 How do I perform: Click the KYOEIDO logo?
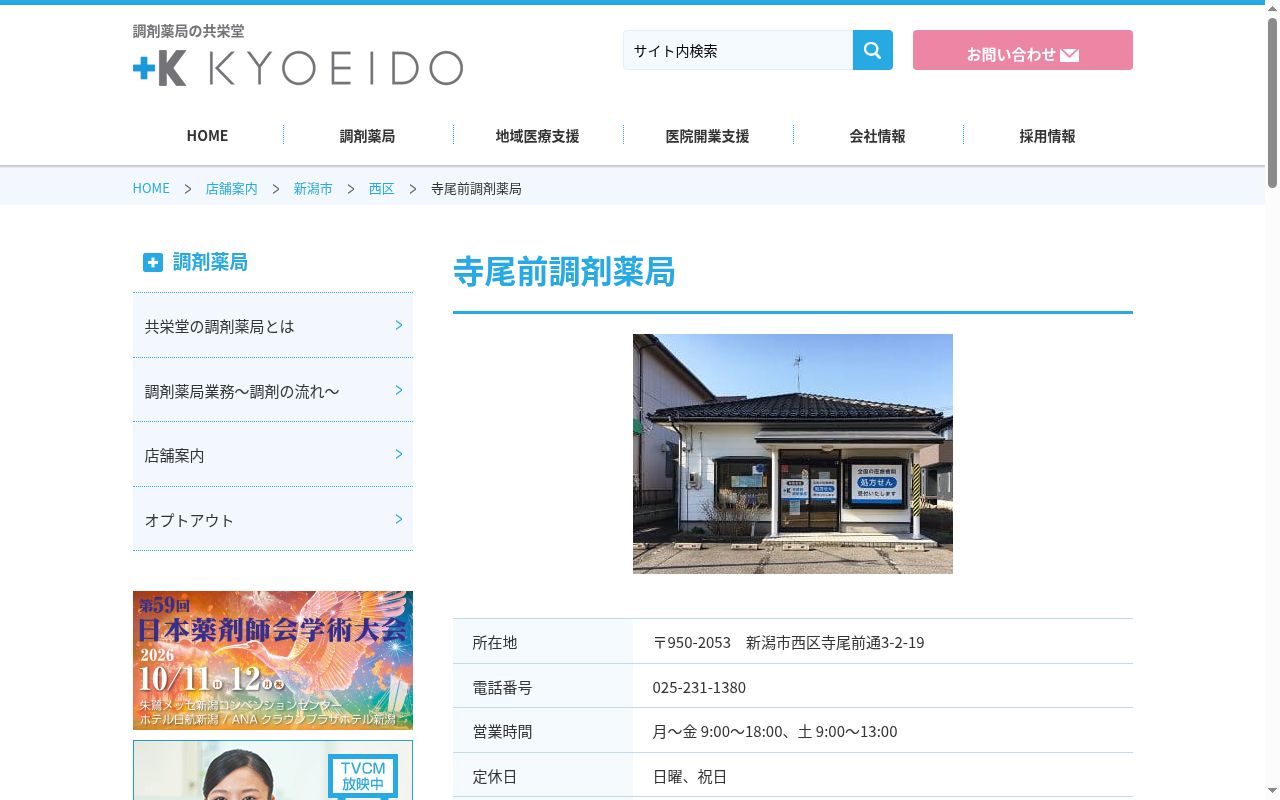point(298,68)
